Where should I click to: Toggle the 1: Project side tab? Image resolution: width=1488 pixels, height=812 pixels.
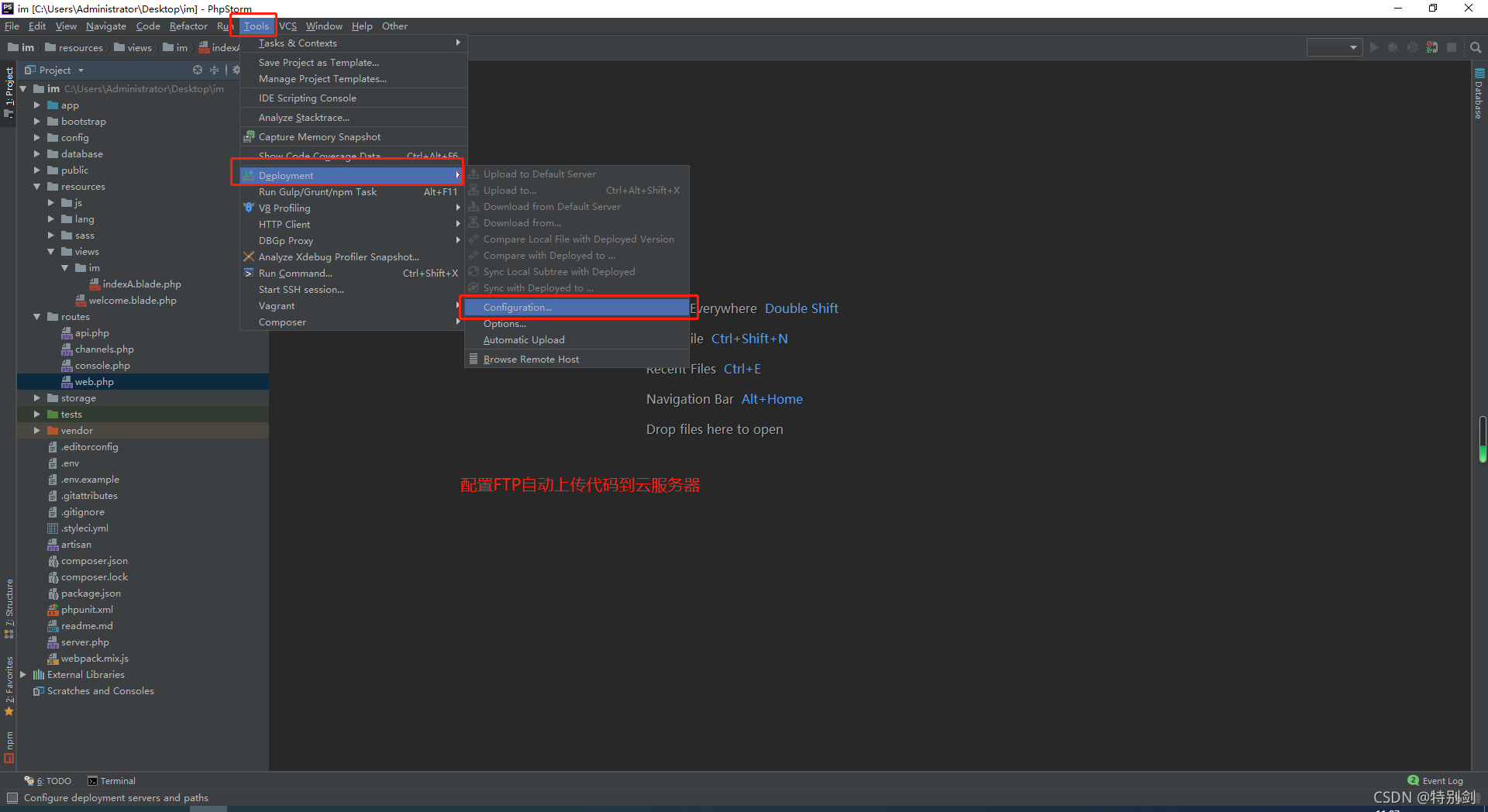point(9,91)
